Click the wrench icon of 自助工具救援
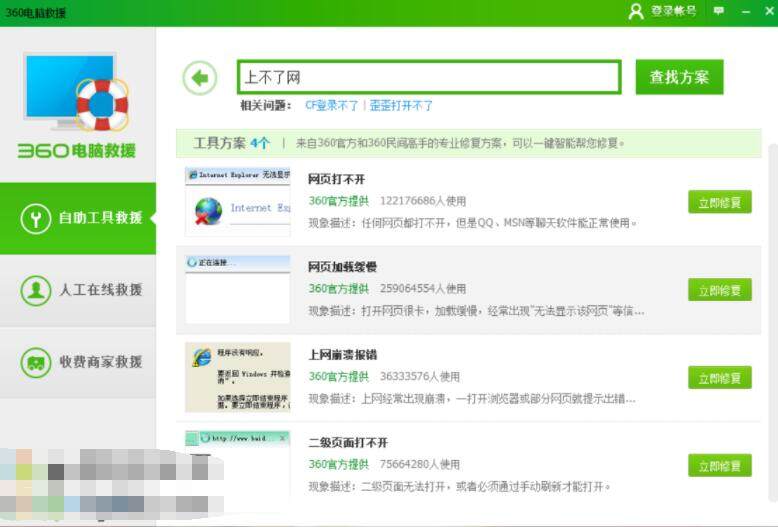The height and width of the screenshot is (527, 778). coord(36,218)
